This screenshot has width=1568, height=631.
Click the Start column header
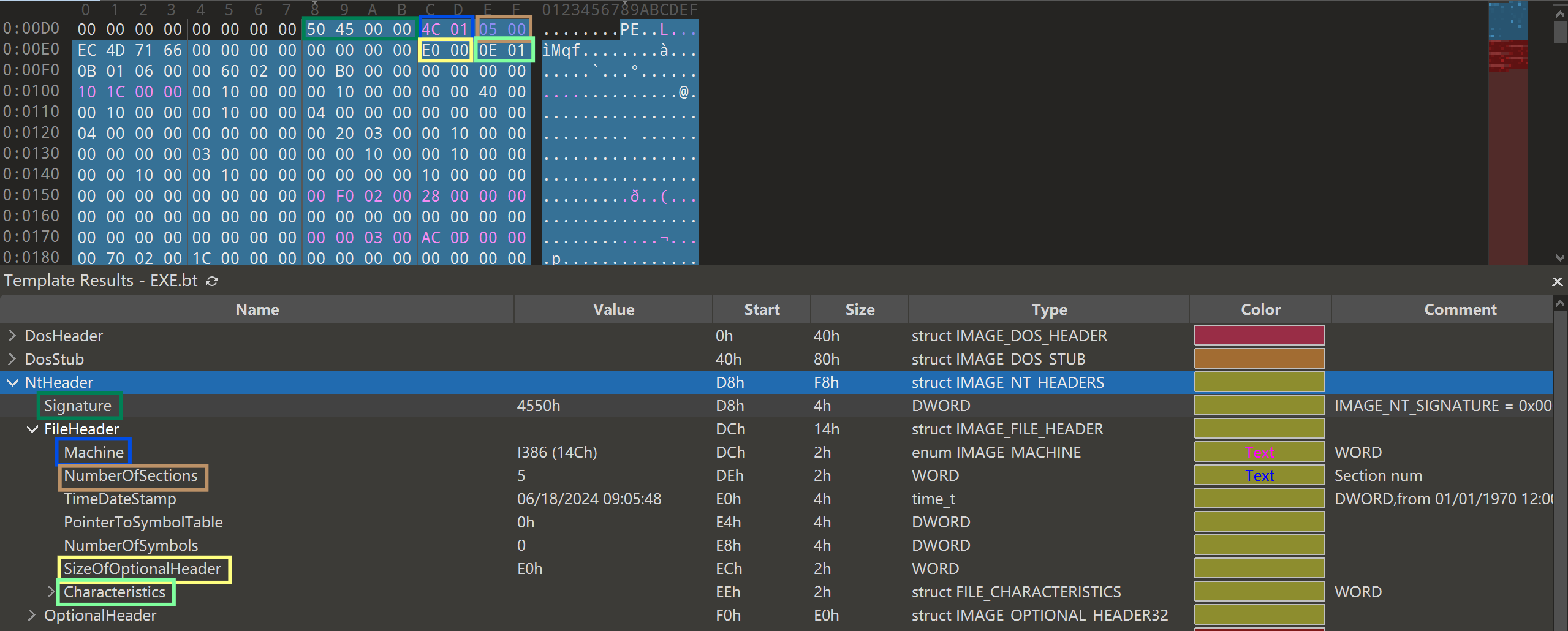[761, 310]
